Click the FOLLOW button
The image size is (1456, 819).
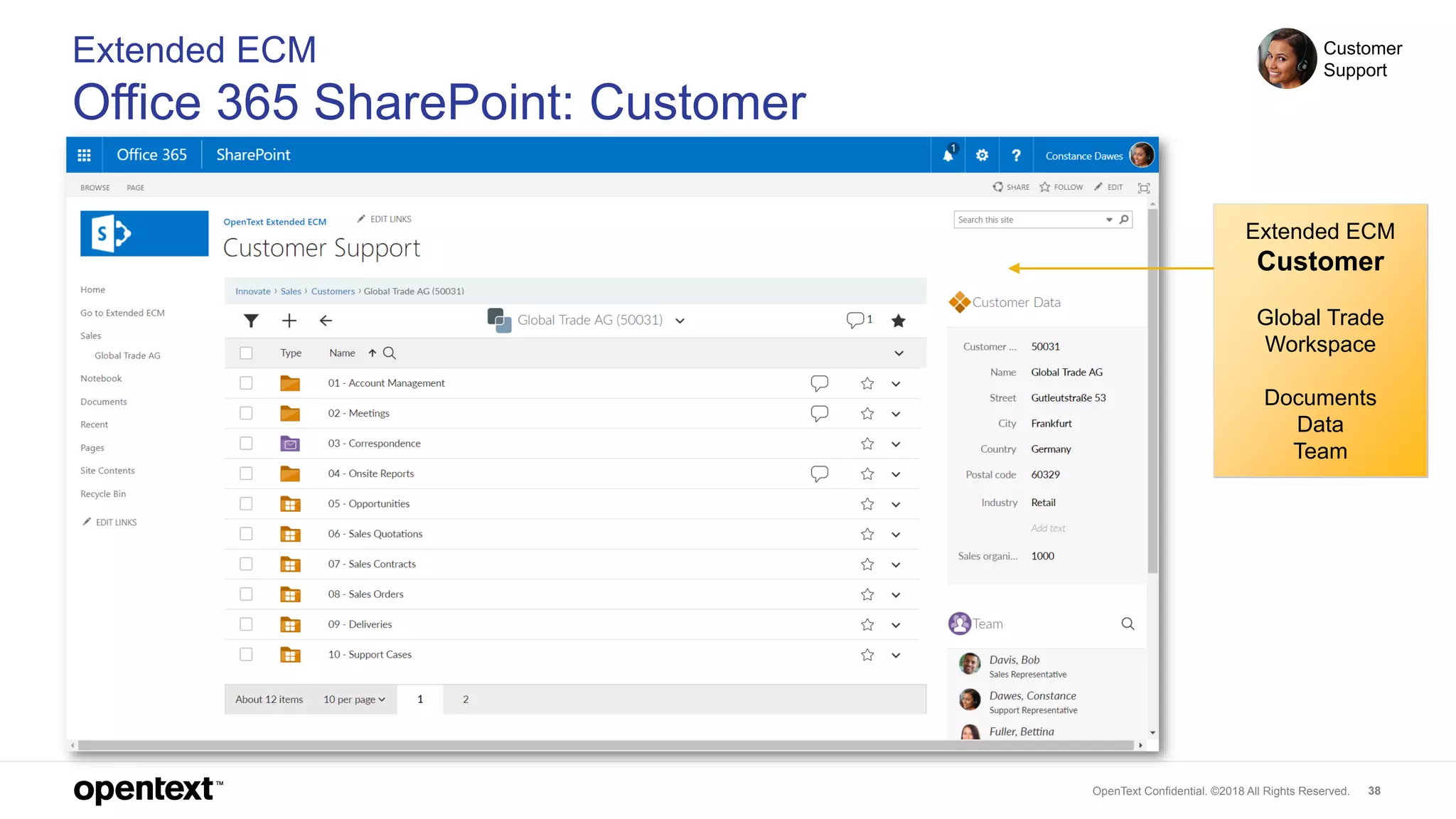point(1061,187)
